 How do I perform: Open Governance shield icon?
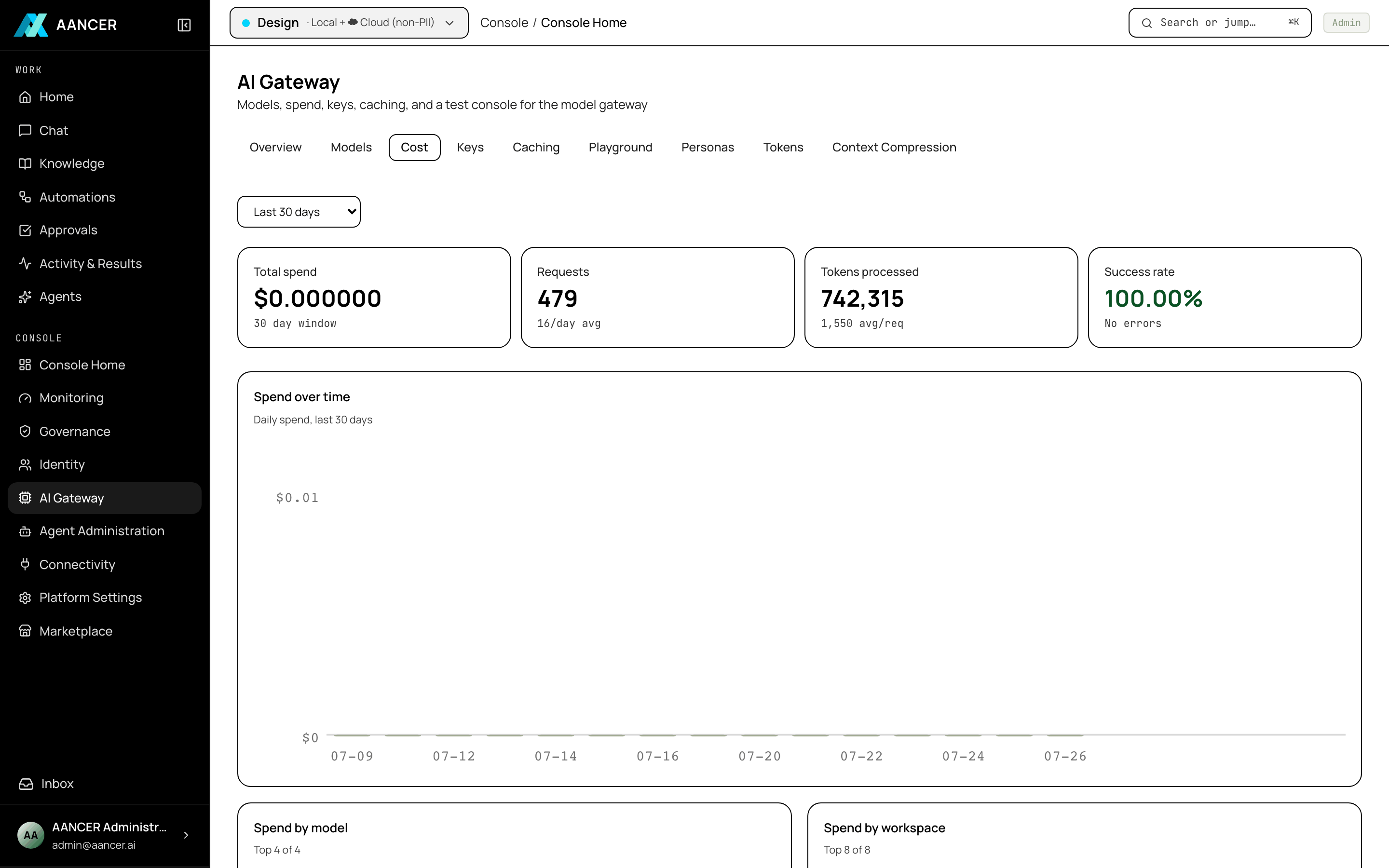tap(25, 431)
